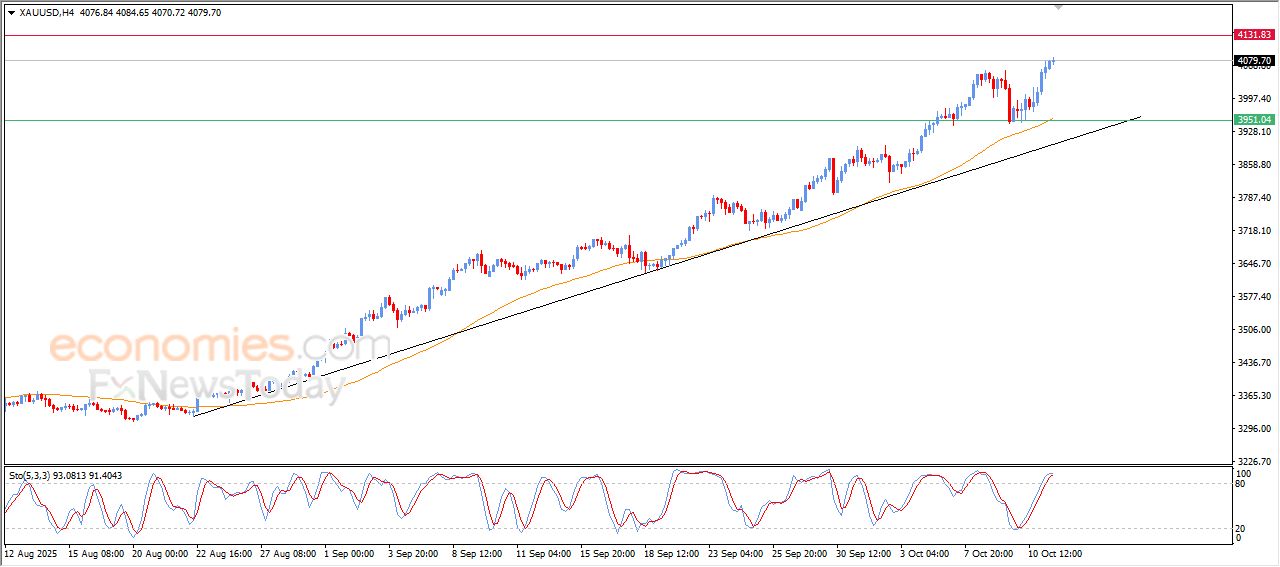Image resolution: width=1280 pixels, height=567 pixels.
Task: Click the XAUUSD,H4 symbol title text
Action: (46, 13)
